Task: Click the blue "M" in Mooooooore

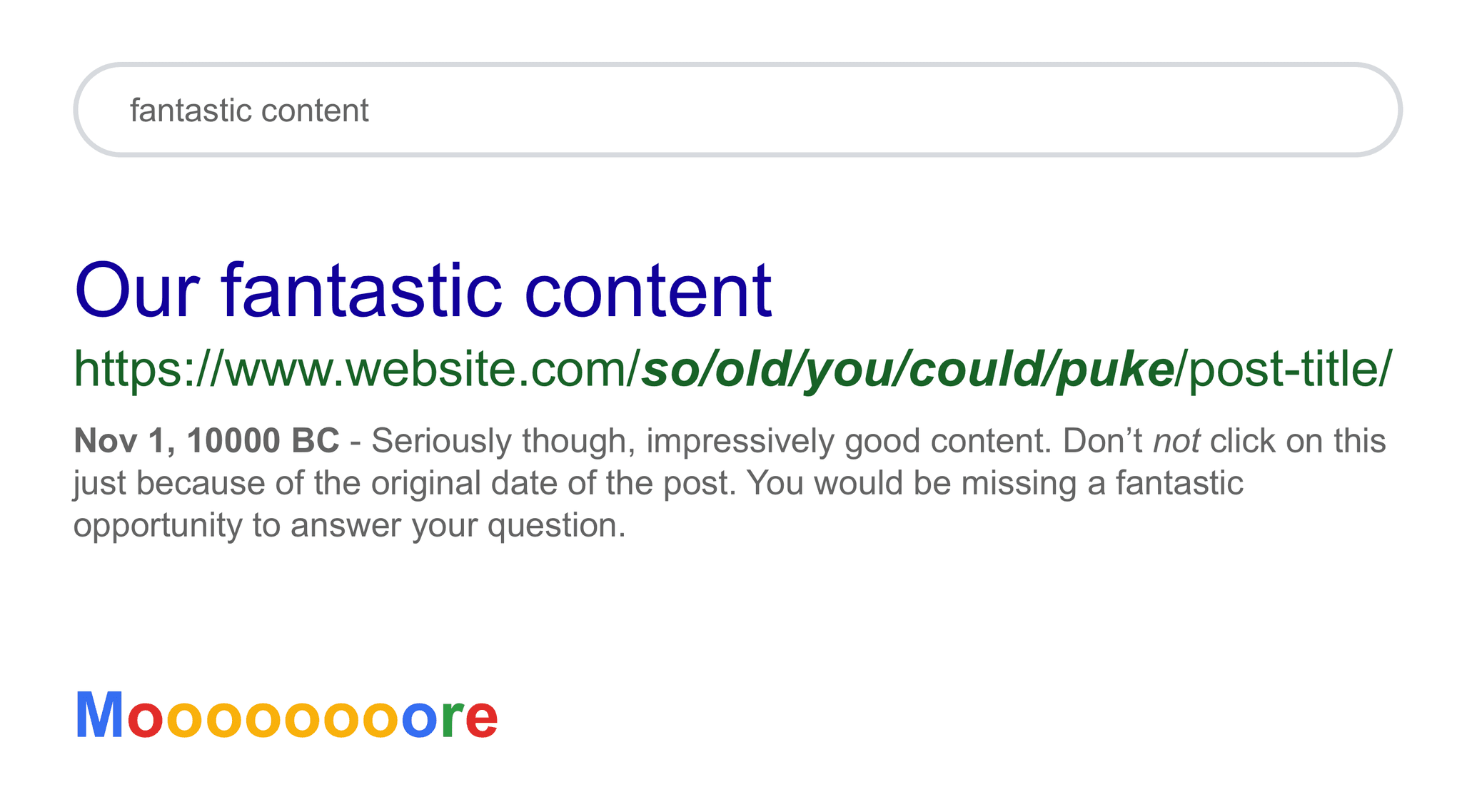Action: (x=99, y=716)
